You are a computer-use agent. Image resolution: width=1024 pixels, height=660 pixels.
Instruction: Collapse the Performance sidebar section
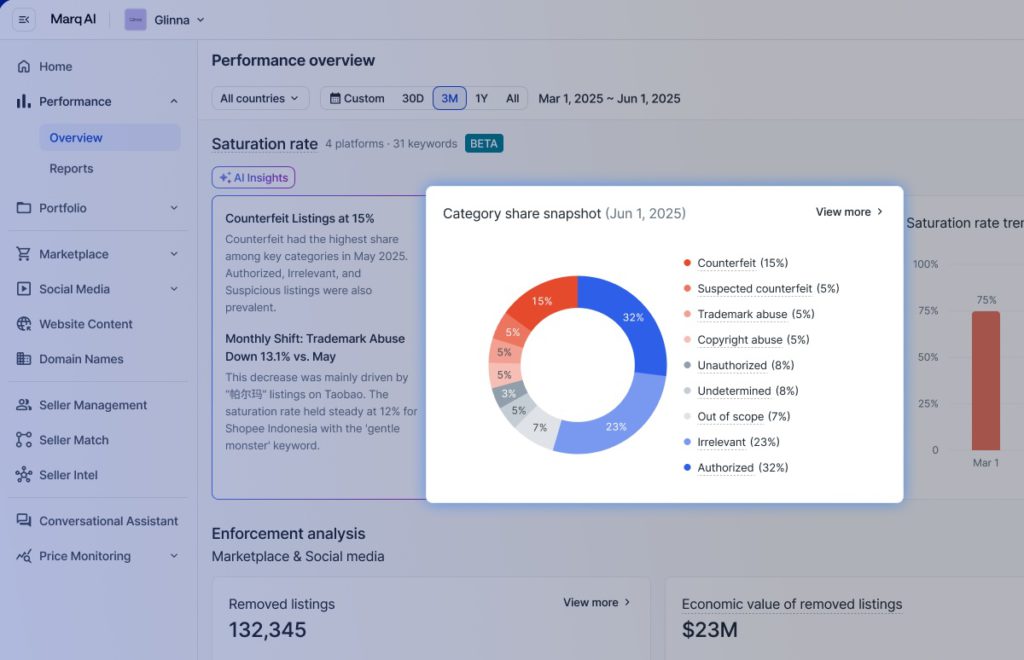(x=174, y=102)
